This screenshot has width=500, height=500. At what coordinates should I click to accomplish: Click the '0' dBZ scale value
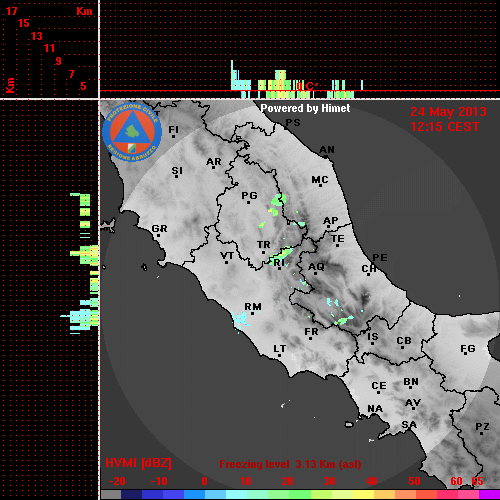(x=204, y=481)
